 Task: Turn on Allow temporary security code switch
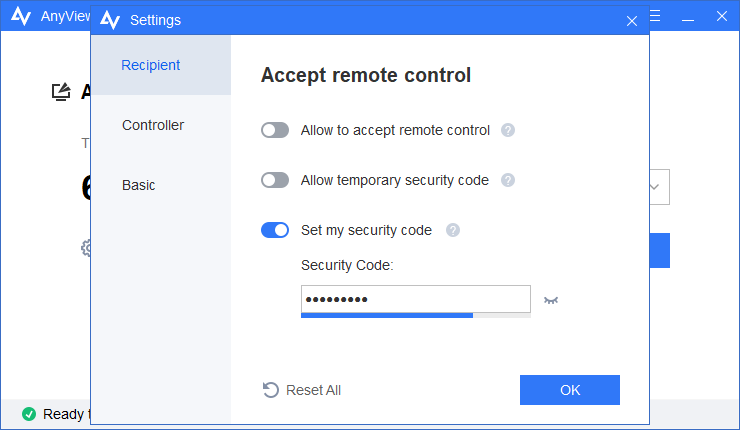click(275, 180)
